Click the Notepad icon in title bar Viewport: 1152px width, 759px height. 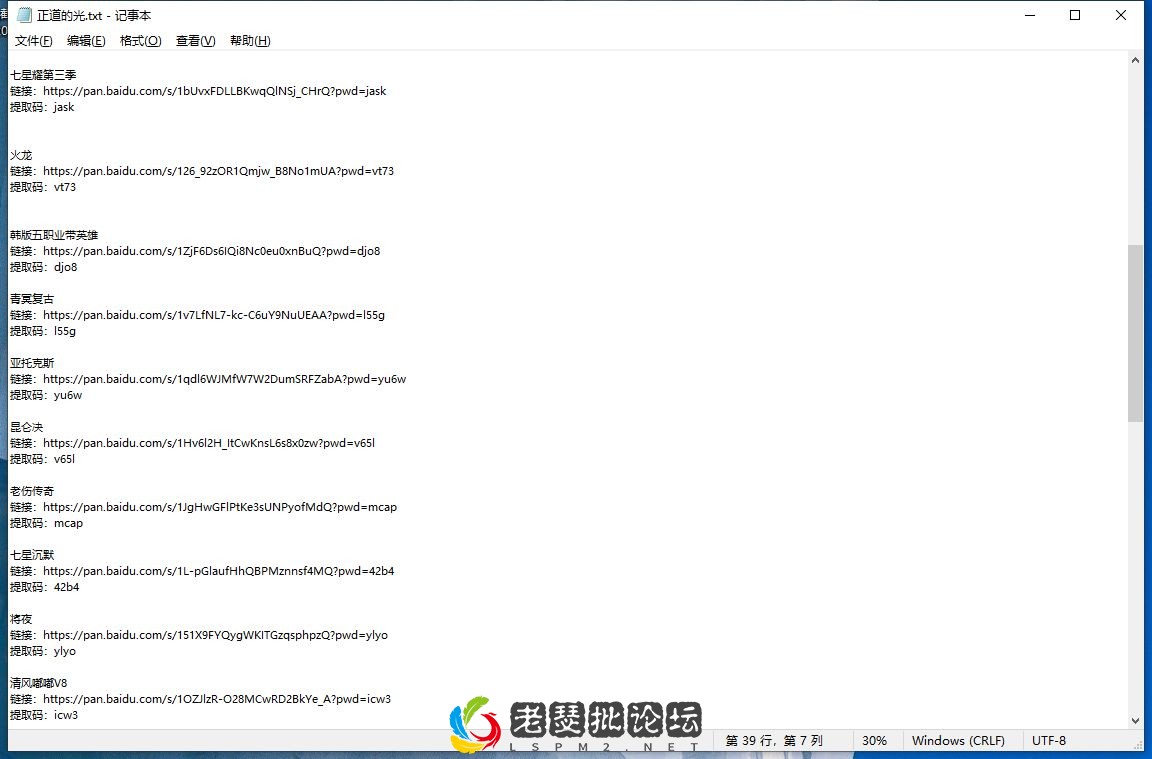point(24,15)
